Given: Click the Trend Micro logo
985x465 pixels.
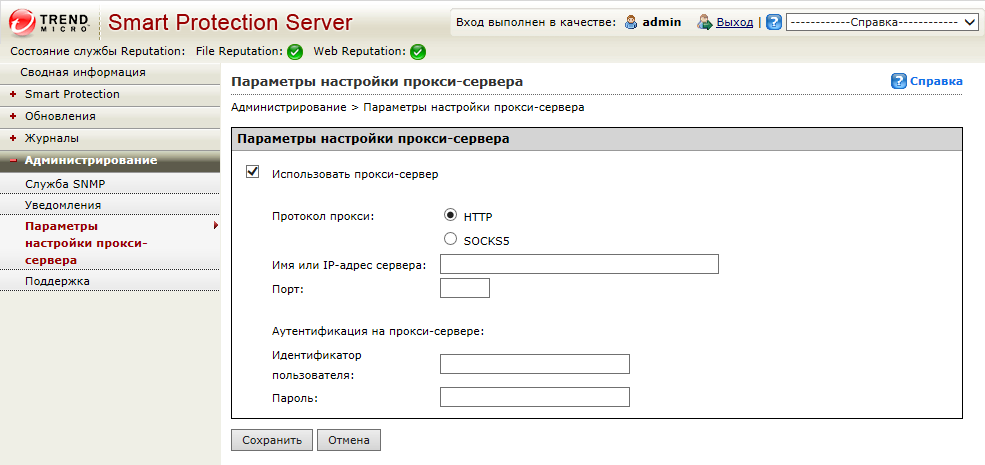Looking at the screenshot, I should [x=49, y=22].
